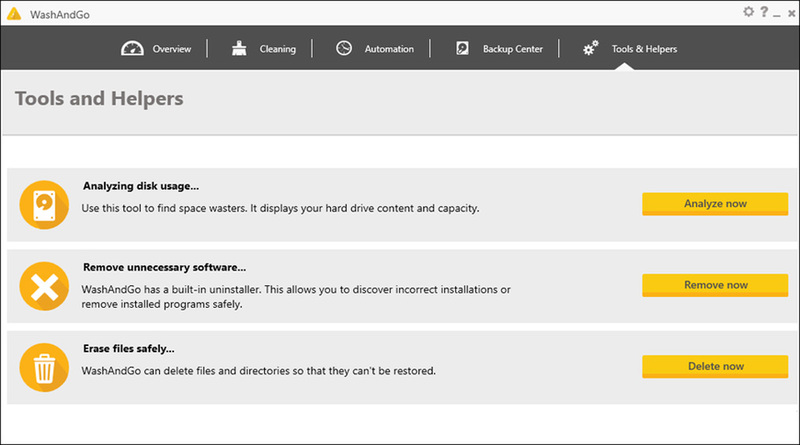Click the hard drive disk usage icon

(44, 205)
